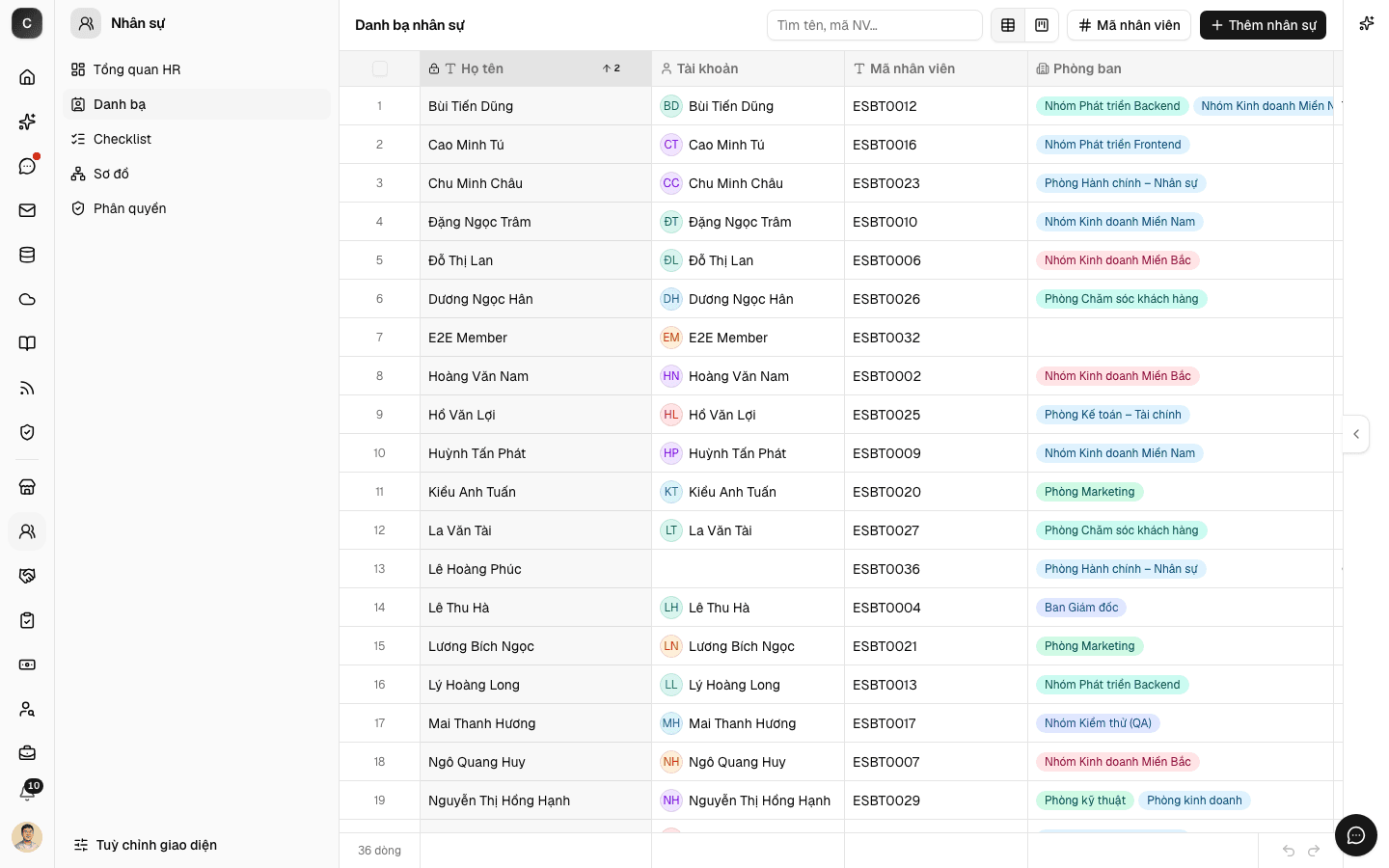
Task: Open the chat bubble floating button
Action: [1356, 835]
